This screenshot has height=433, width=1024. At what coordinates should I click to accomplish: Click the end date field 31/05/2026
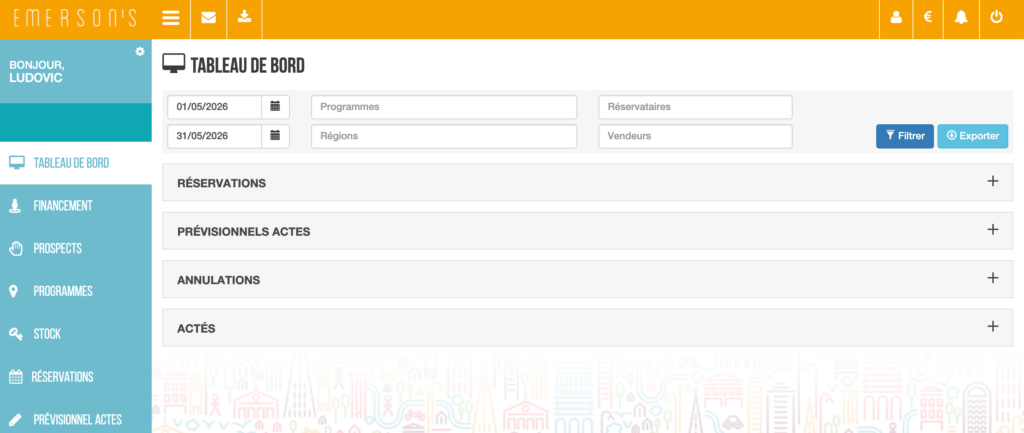(214, 136)
